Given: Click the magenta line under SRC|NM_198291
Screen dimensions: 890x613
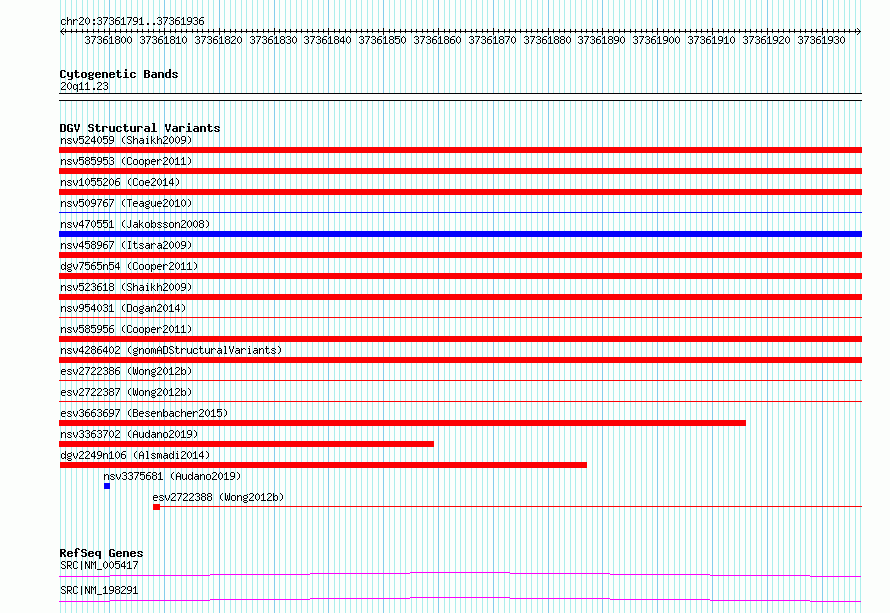Looking at the screenshot, I should coord(460,599).
